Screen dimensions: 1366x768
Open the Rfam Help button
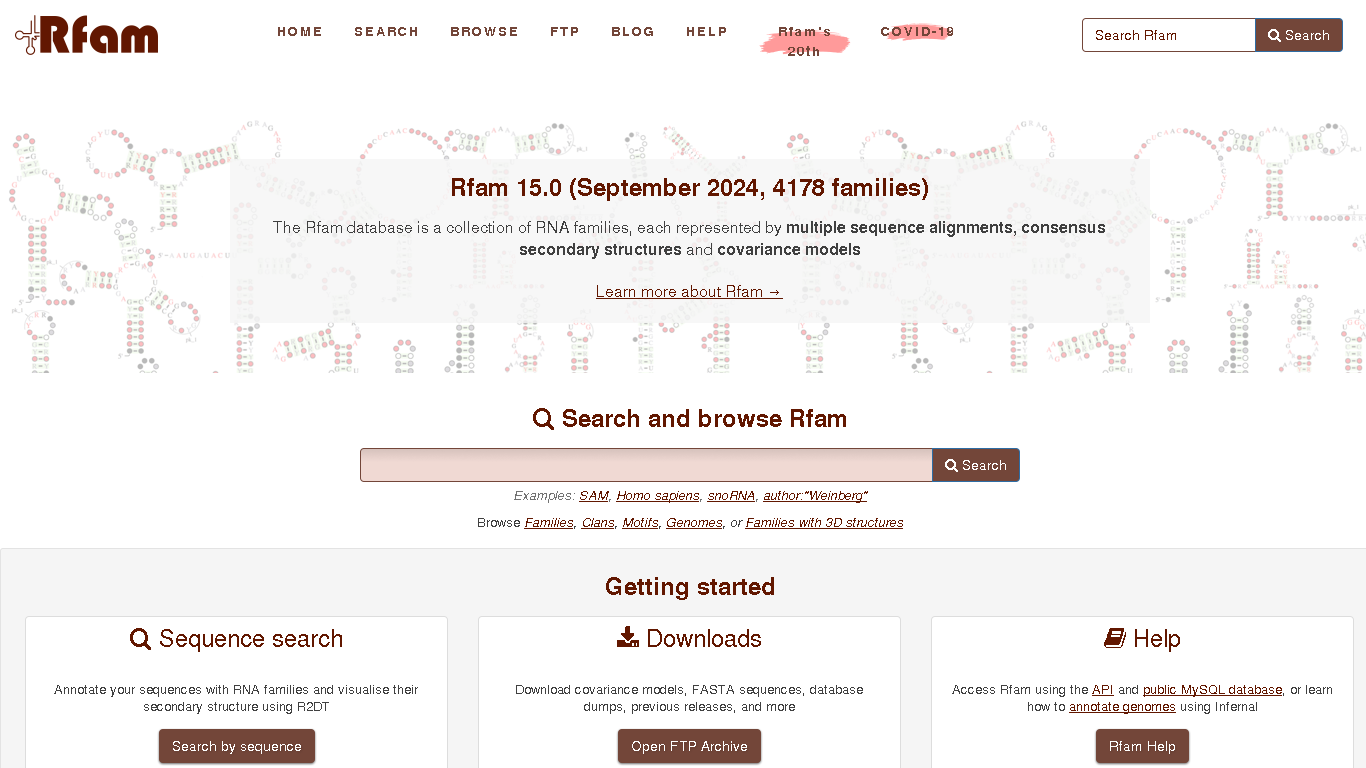pos(1142,746)
